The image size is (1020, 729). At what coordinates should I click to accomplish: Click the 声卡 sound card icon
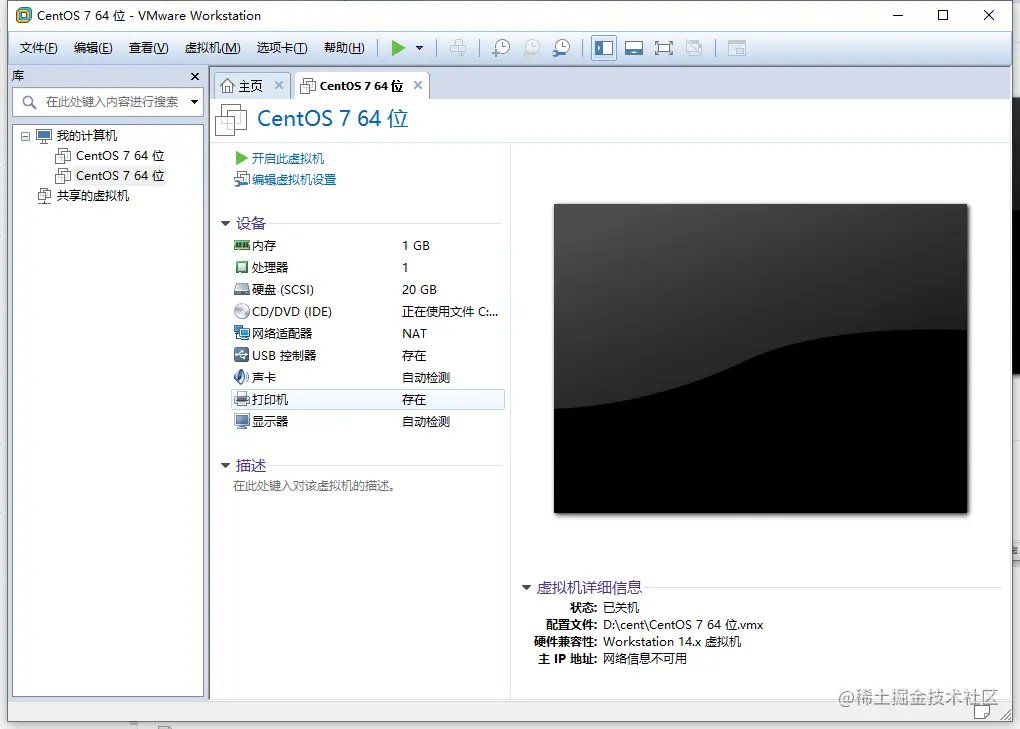pos(241,377)
